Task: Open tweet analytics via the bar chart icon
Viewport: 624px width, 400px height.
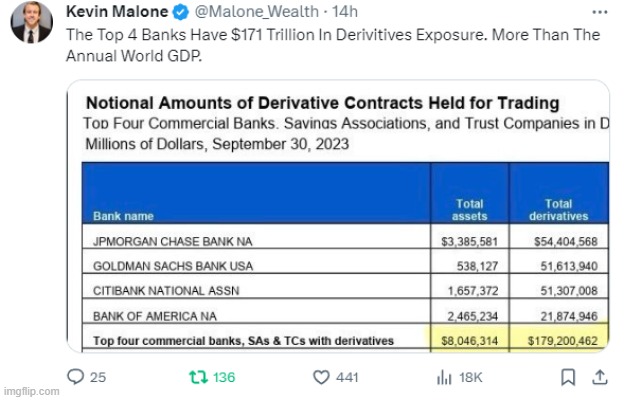Action: coord(444,377)
